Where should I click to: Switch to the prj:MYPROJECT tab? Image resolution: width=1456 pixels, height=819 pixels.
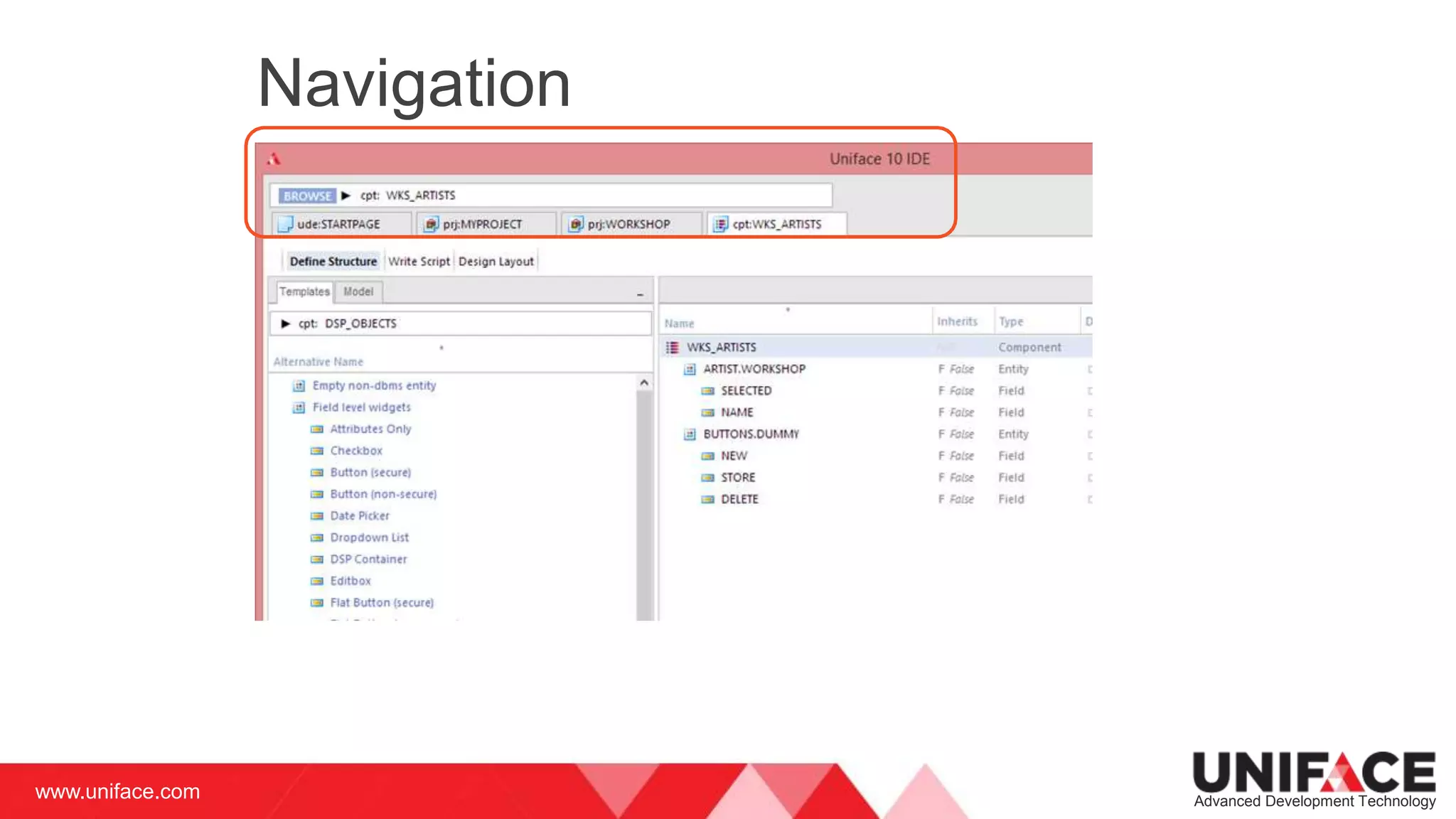(486, 224)
